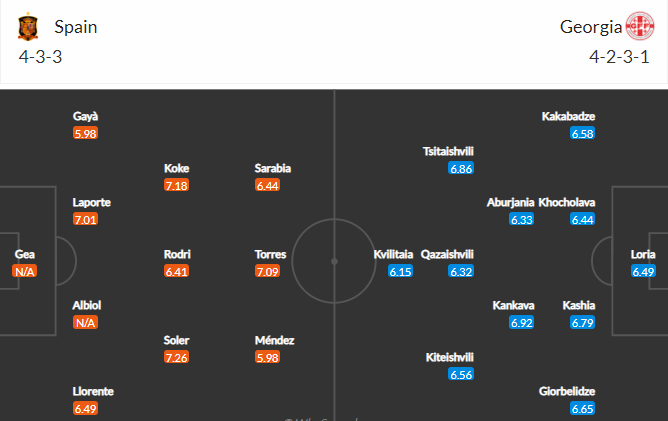Click Laporte's player name
The height and width of the screenshot is (421, 668).
point(92,202)
